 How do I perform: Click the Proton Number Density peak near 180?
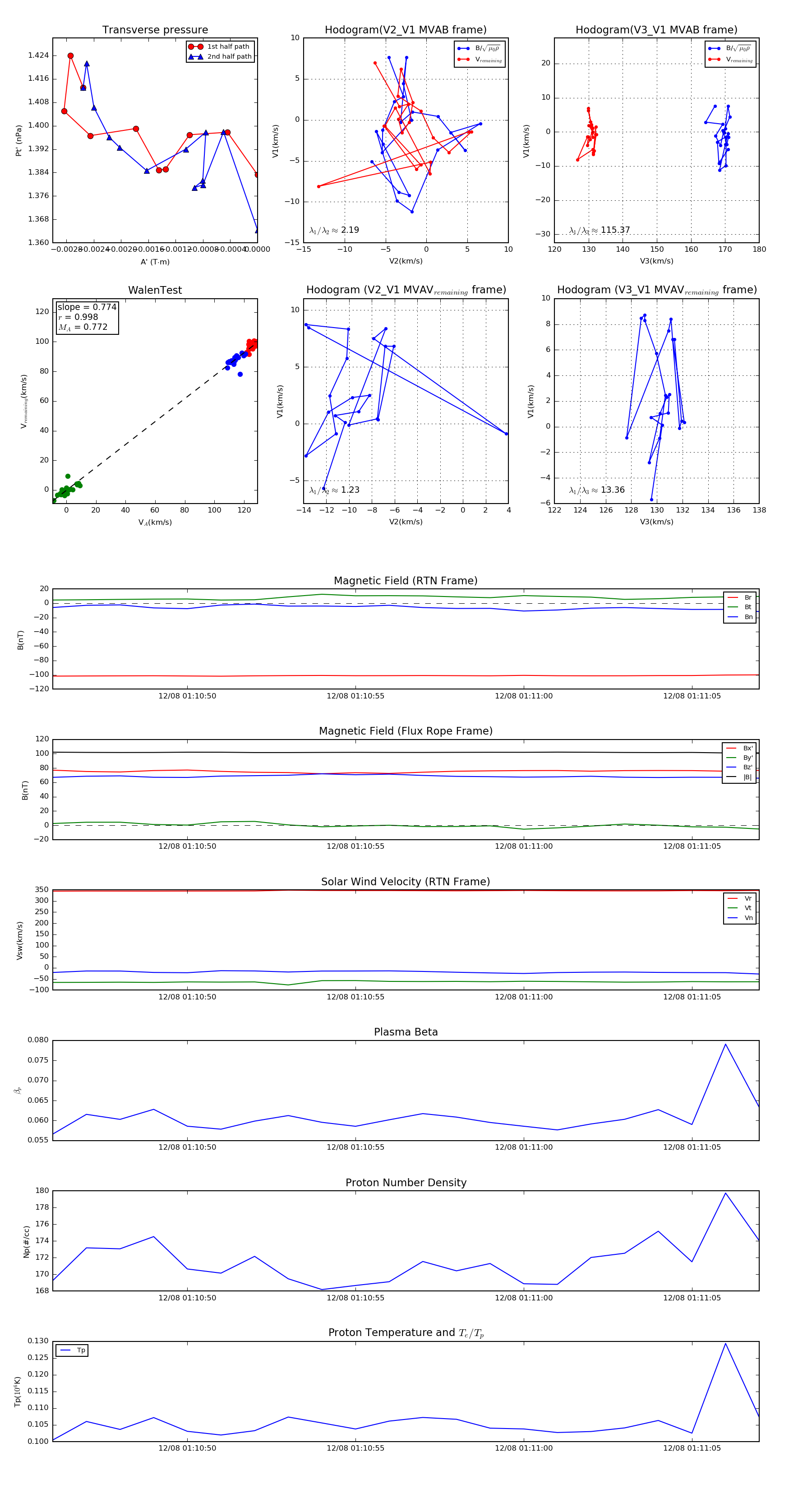(725, 1193)
